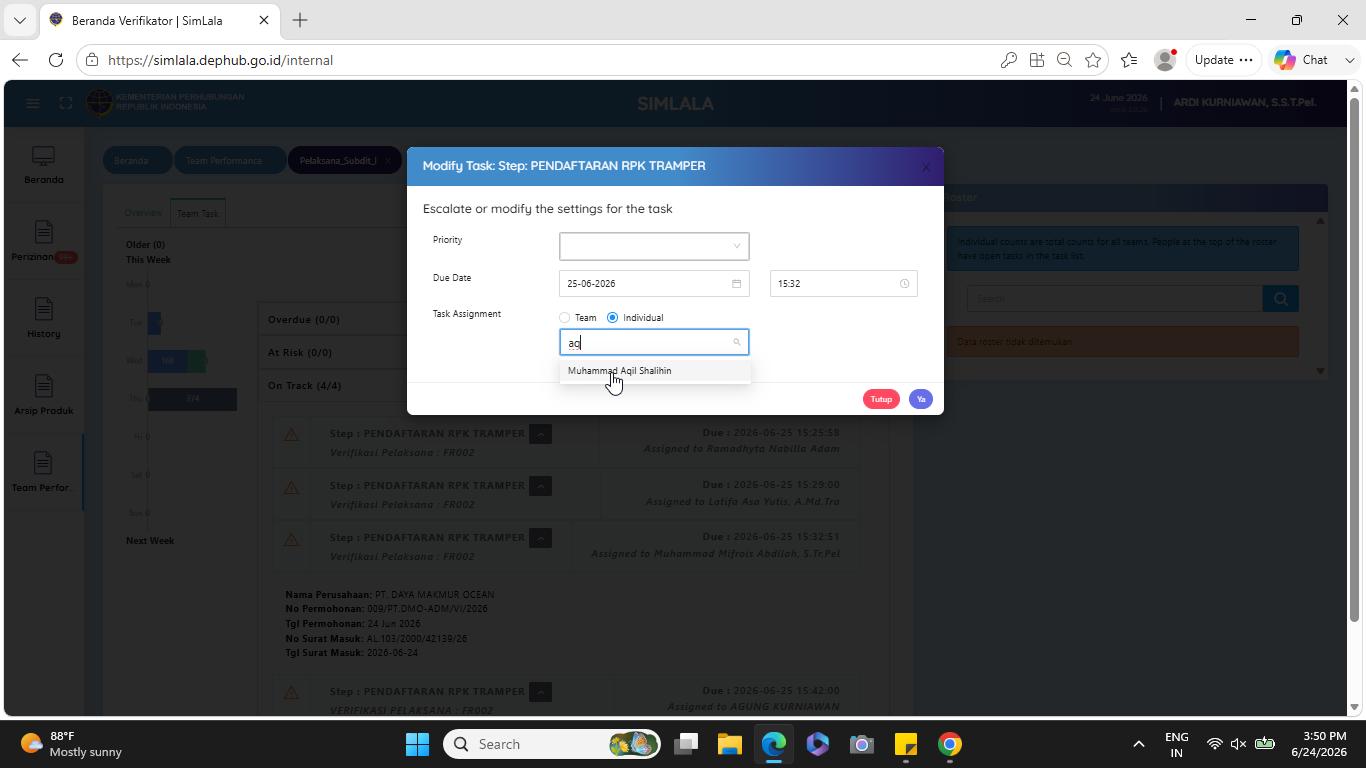The height and width of the screenshot is (768, 1366).
Task: Click the This Week chart label
Action: point(148,260)
